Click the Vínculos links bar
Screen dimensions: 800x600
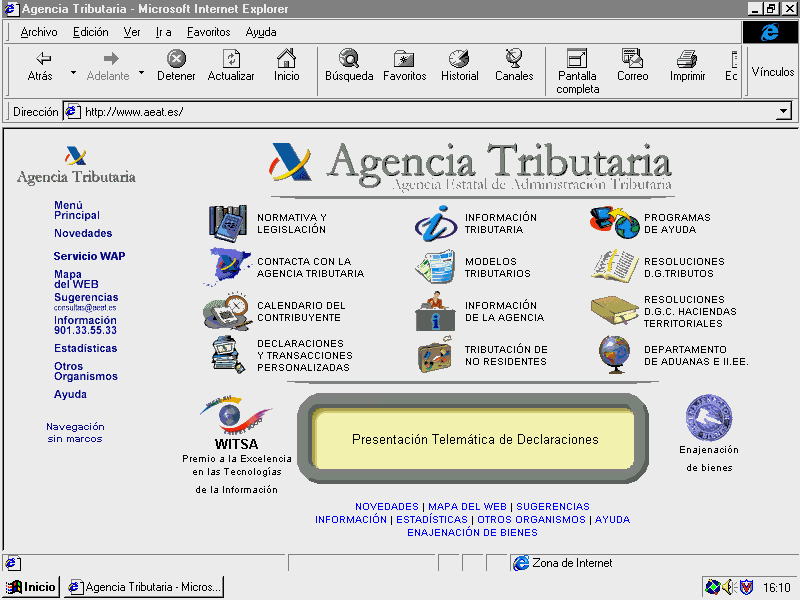tap(772, 71)
